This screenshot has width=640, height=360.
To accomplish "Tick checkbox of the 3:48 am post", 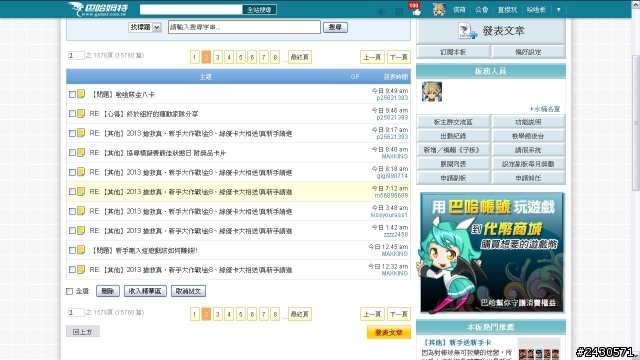I will (72, 211).
